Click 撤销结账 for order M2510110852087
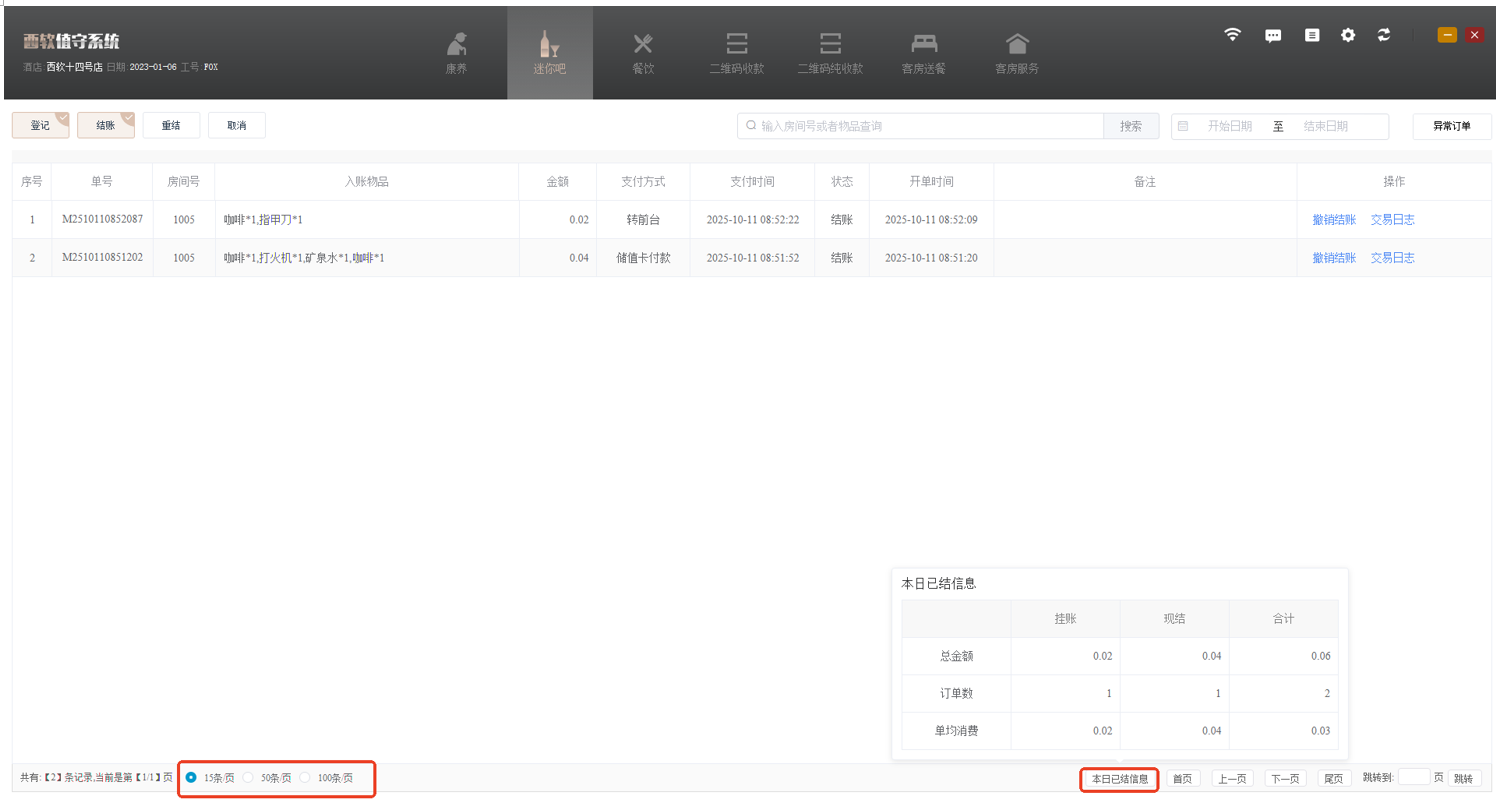 (x=1334, y=220)
